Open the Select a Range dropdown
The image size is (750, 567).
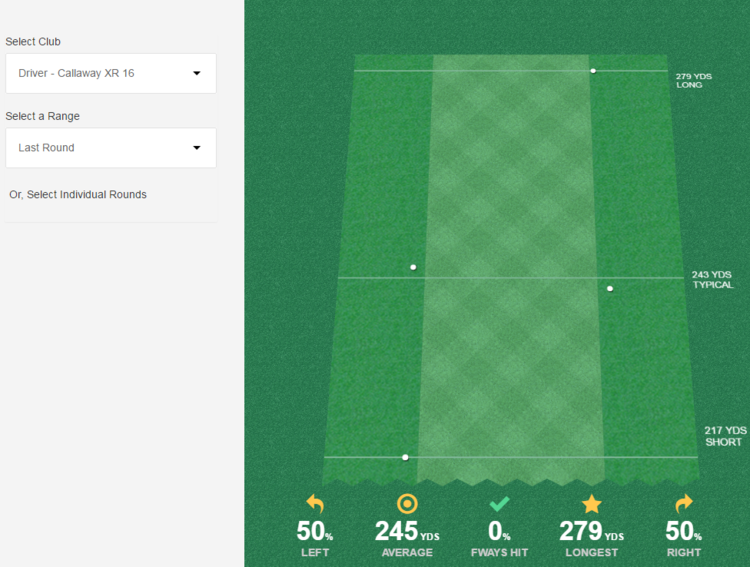(x=110, y=148)
